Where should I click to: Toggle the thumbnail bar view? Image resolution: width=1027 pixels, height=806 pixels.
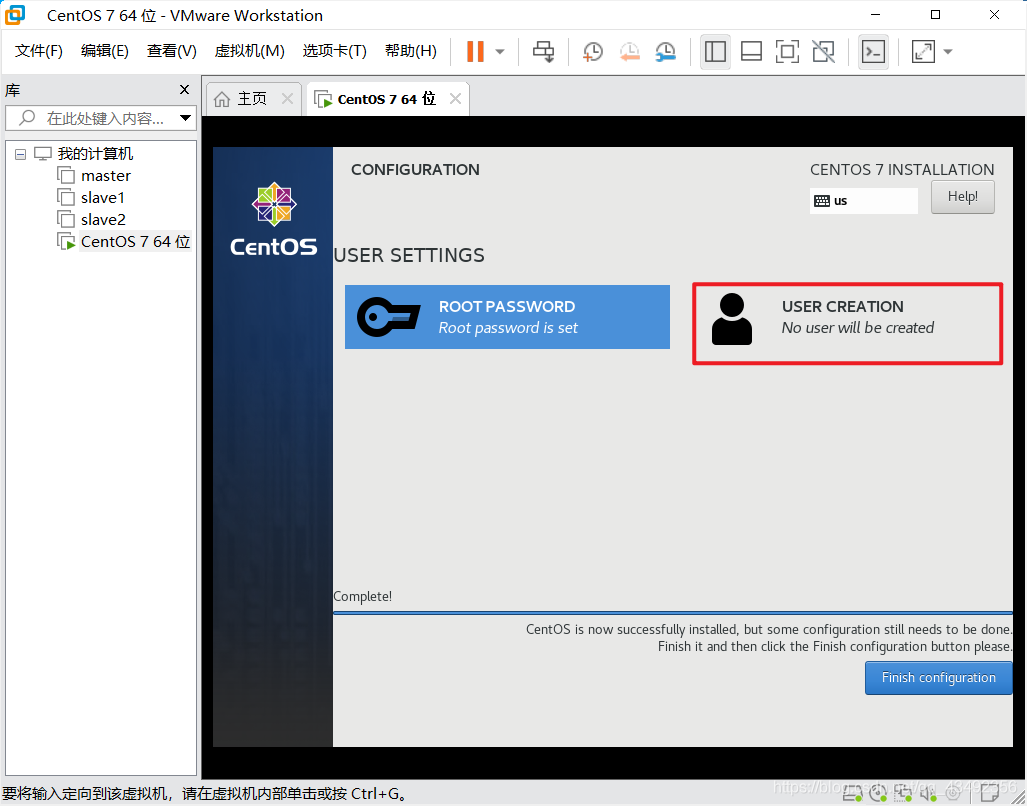click(751, 52)
